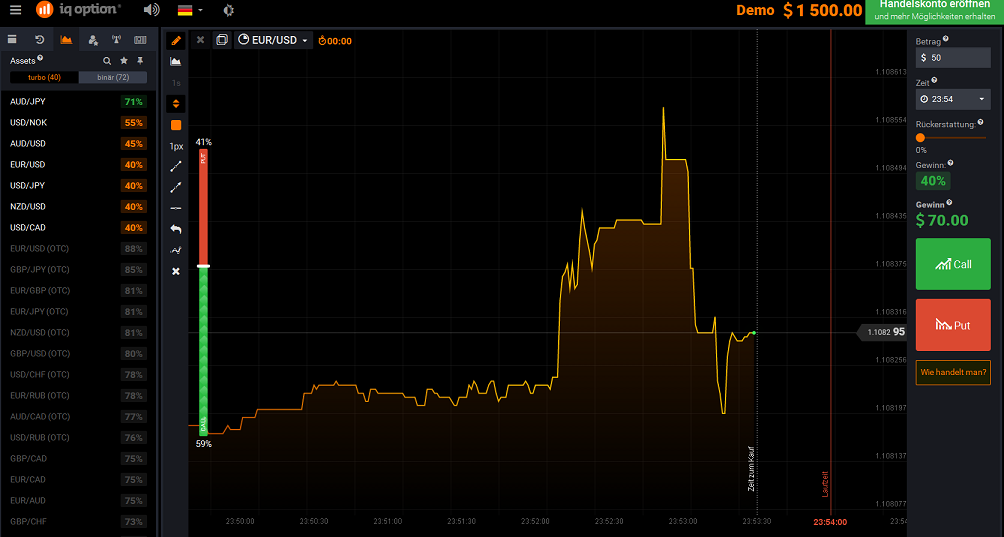Click the Betrag amount input field
The height and width of the screenshot is (537, 1004).
point(953,58)
